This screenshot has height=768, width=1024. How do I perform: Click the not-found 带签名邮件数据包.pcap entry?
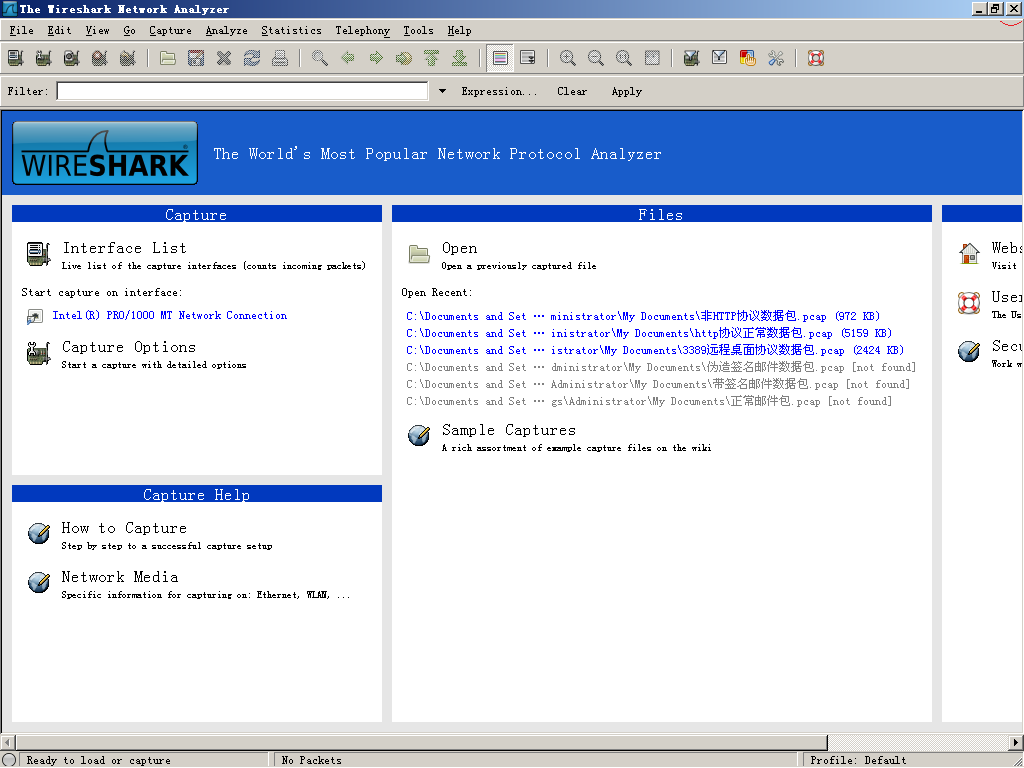(x=658, y=384)
